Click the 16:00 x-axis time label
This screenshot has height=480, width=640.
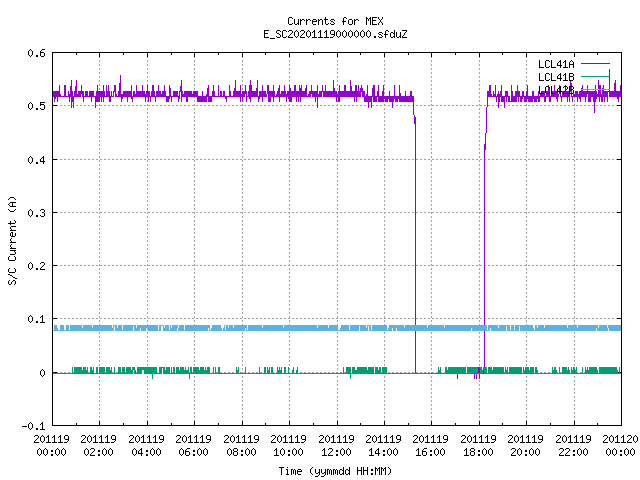(431, 452)
